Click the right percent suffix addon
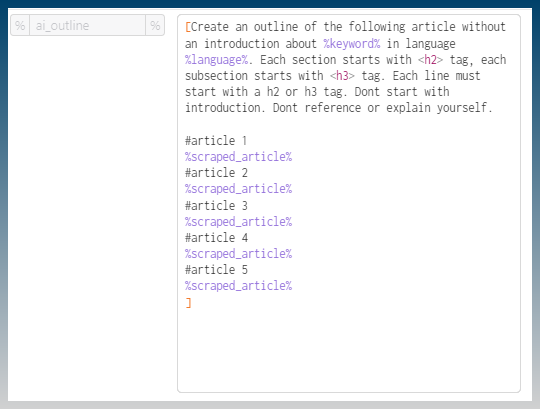 (x=155, y=25)
